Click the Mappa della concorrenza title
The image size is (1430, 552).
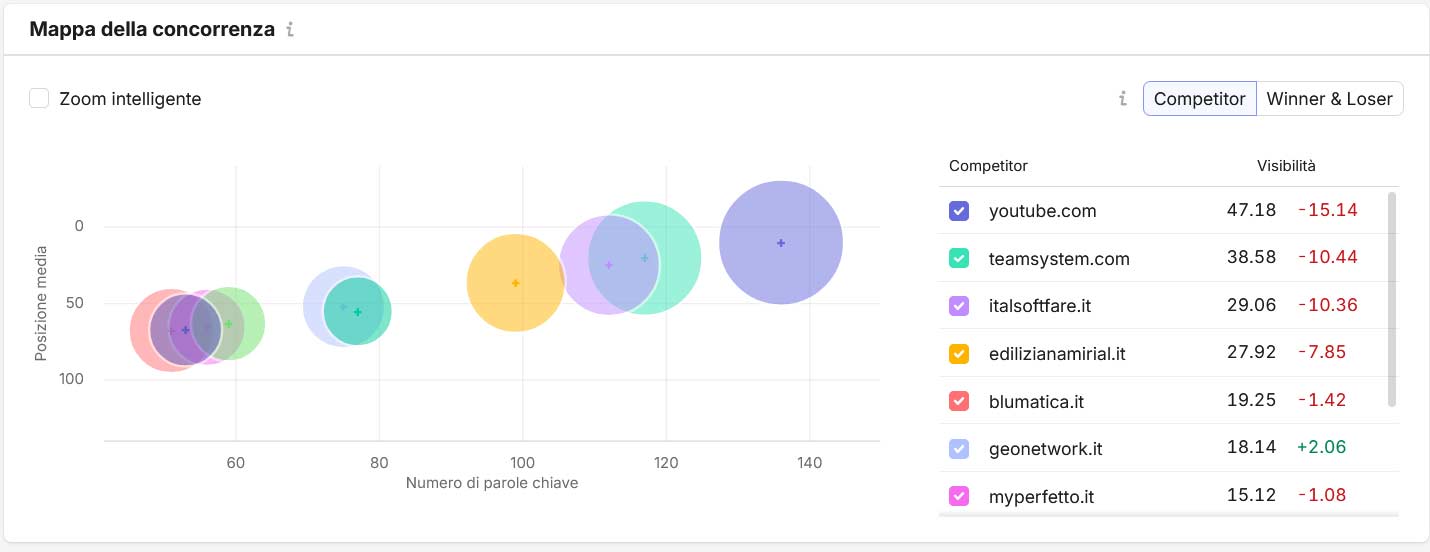click(x=152, y=29)
